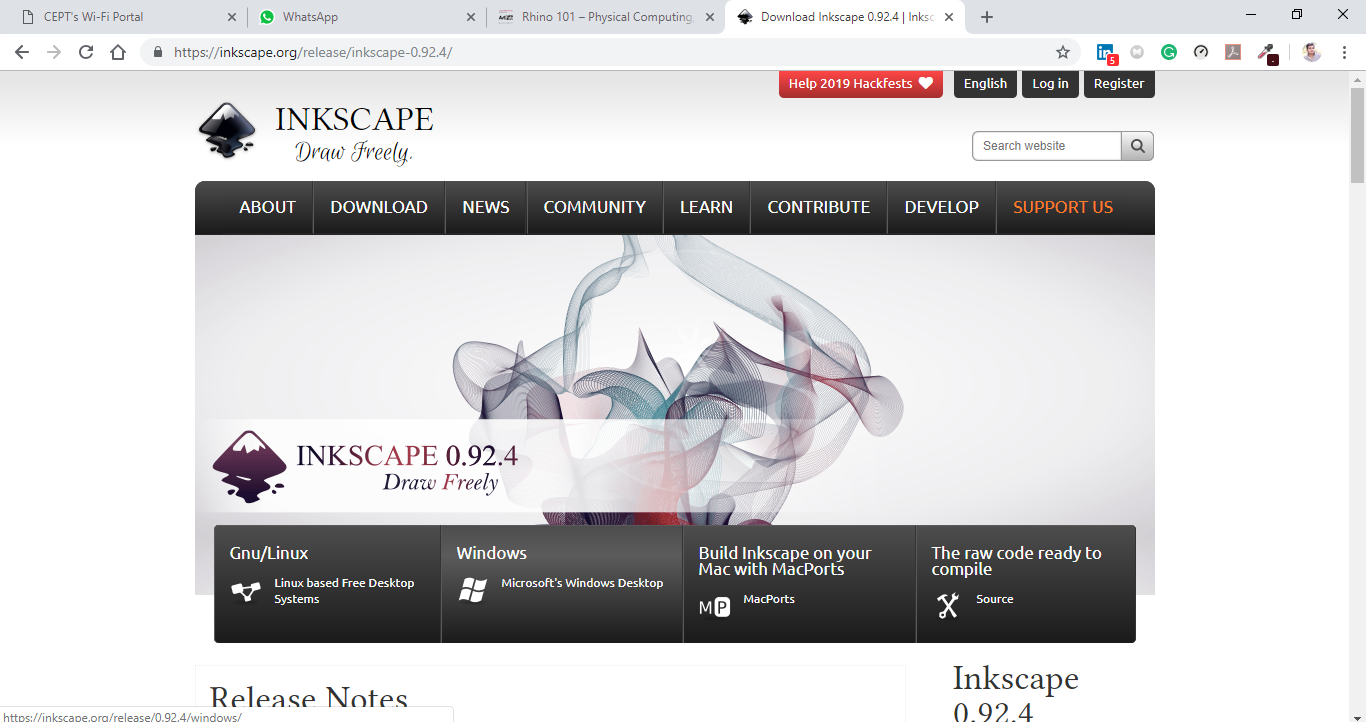The width and height of the screenshot is (1366, 722).
Task: View site security padlock info
Action: click(158, 52)
